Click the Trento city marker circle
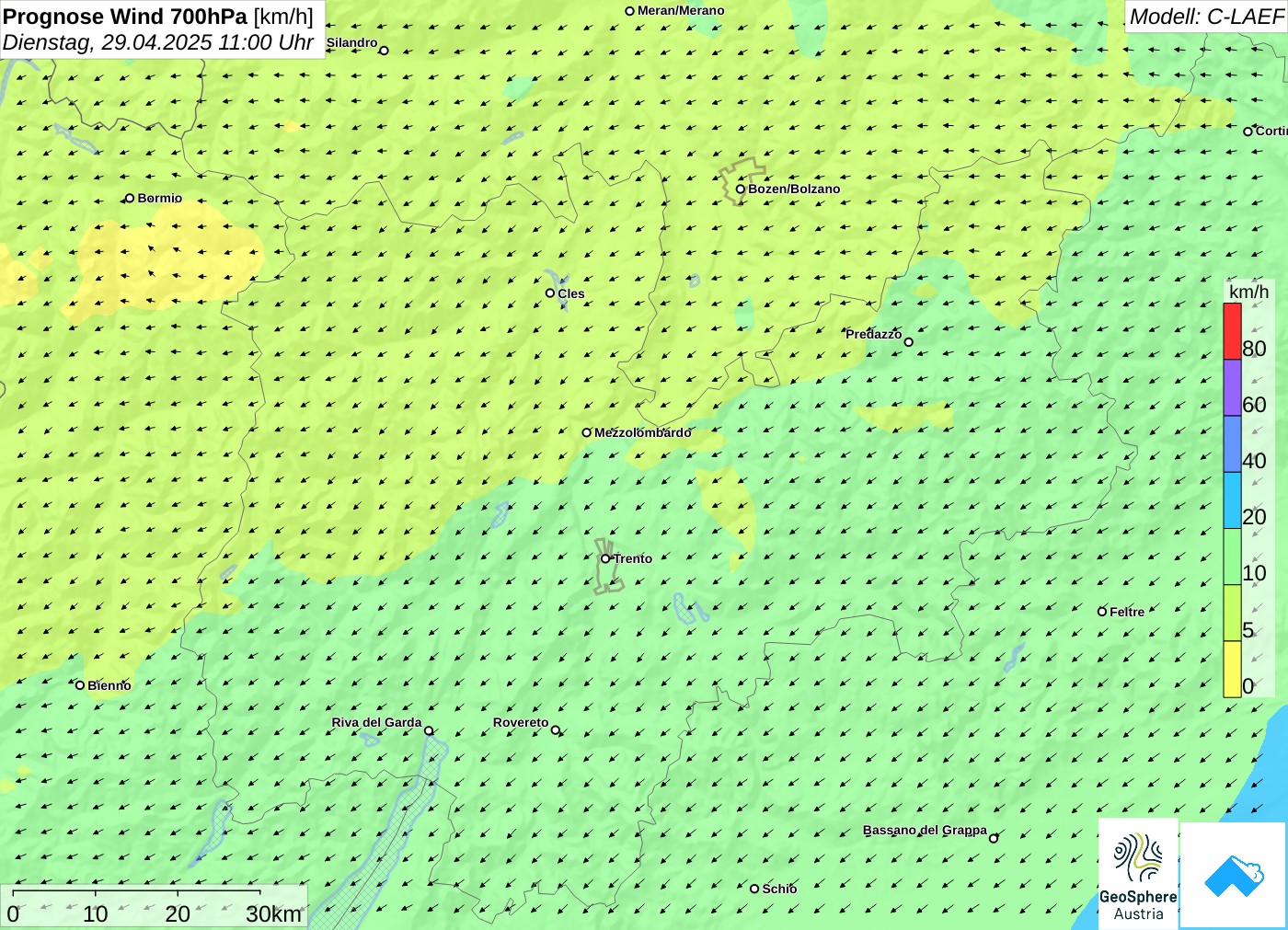The image size is (1288, 930). point(605,558)
